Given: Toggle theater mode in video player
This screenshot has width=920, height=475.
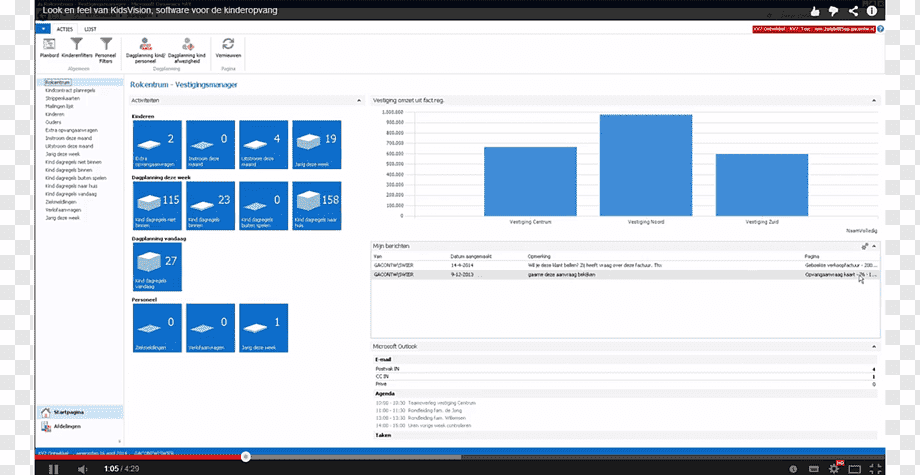Looking at the screenshot, I should 855,469.
